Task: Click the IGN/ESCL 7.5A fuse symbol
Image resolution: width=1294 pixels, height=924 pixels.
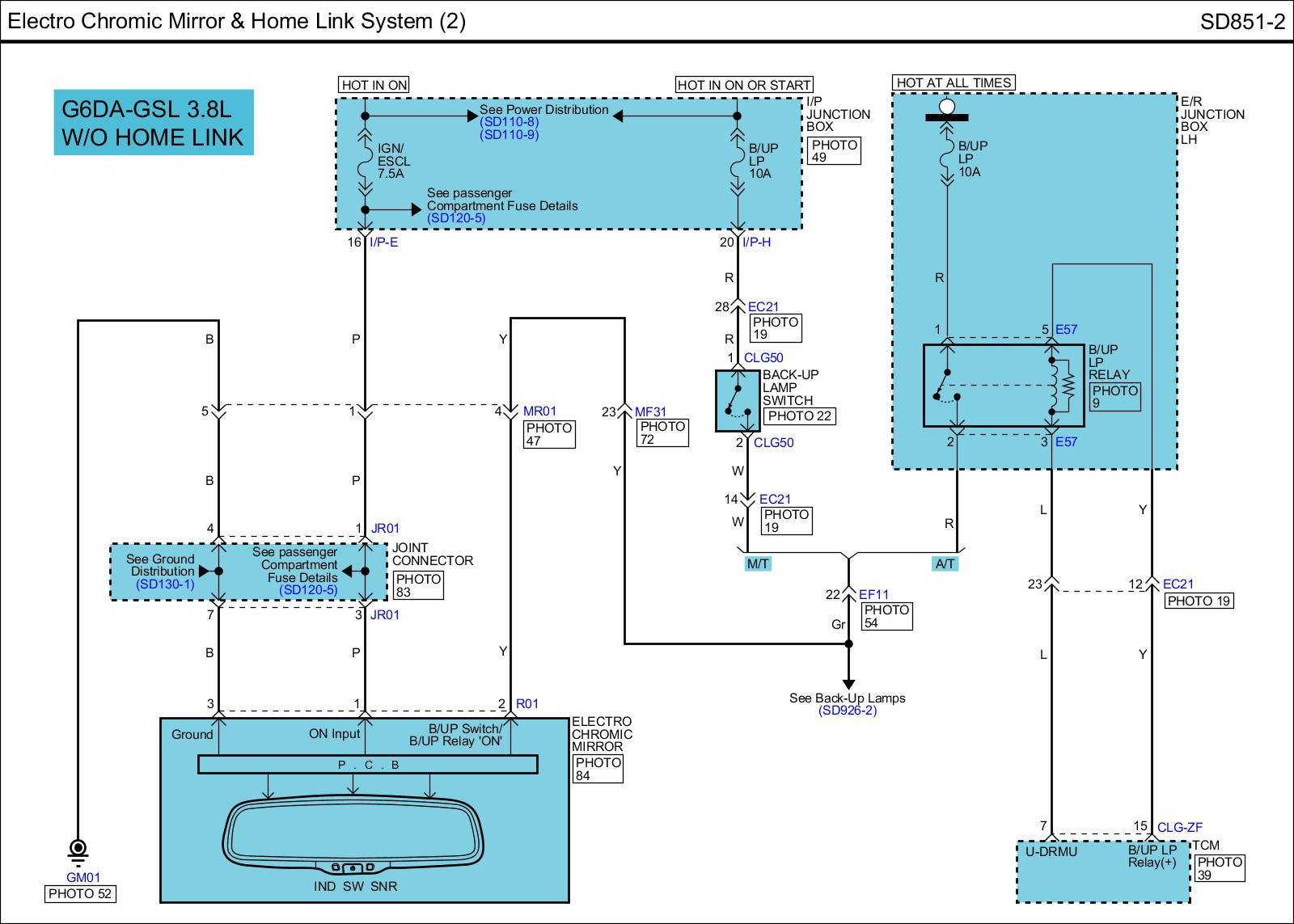Action: 365,160
